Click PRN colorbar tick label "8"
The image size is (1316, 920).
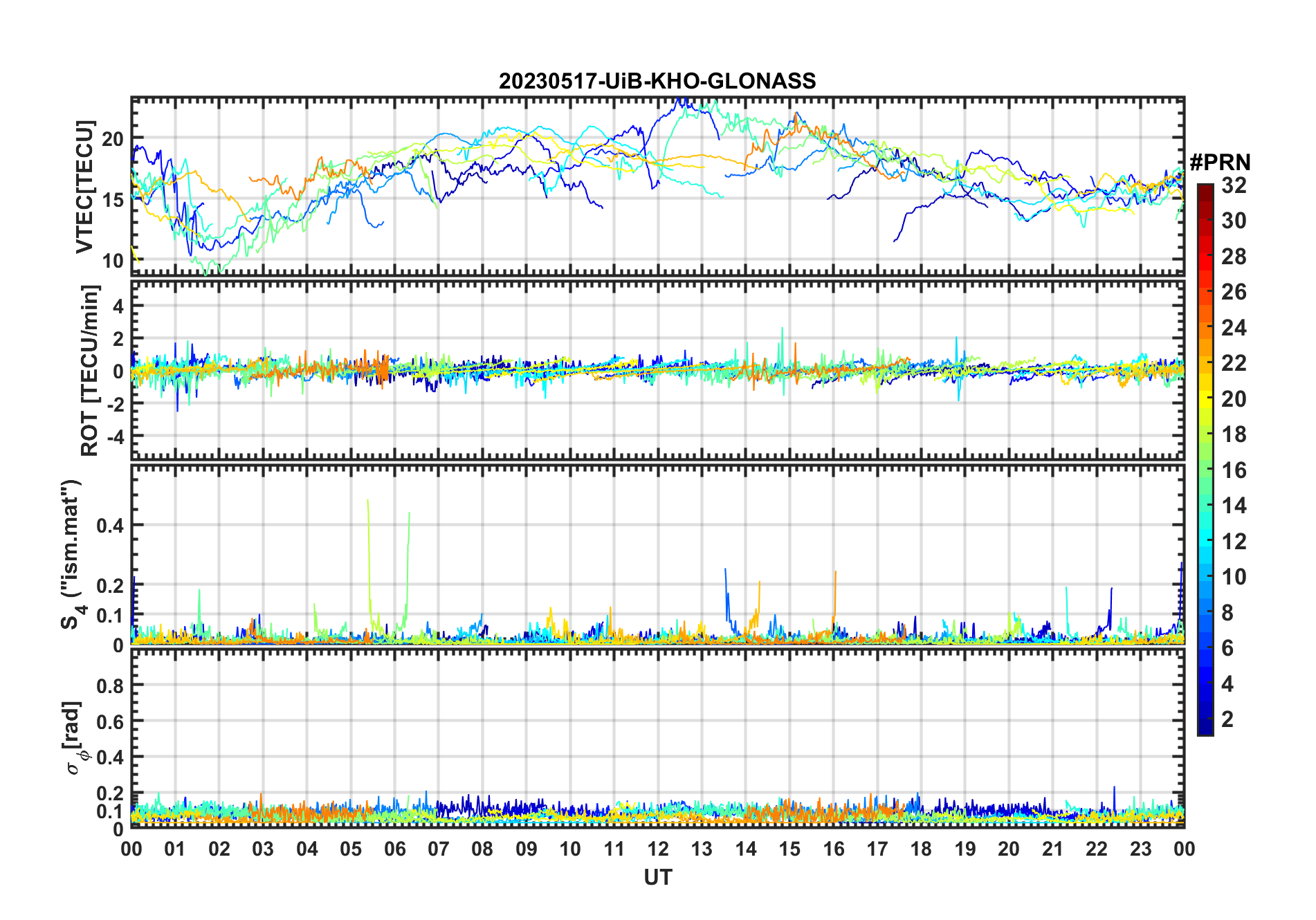click(1227, 613)
